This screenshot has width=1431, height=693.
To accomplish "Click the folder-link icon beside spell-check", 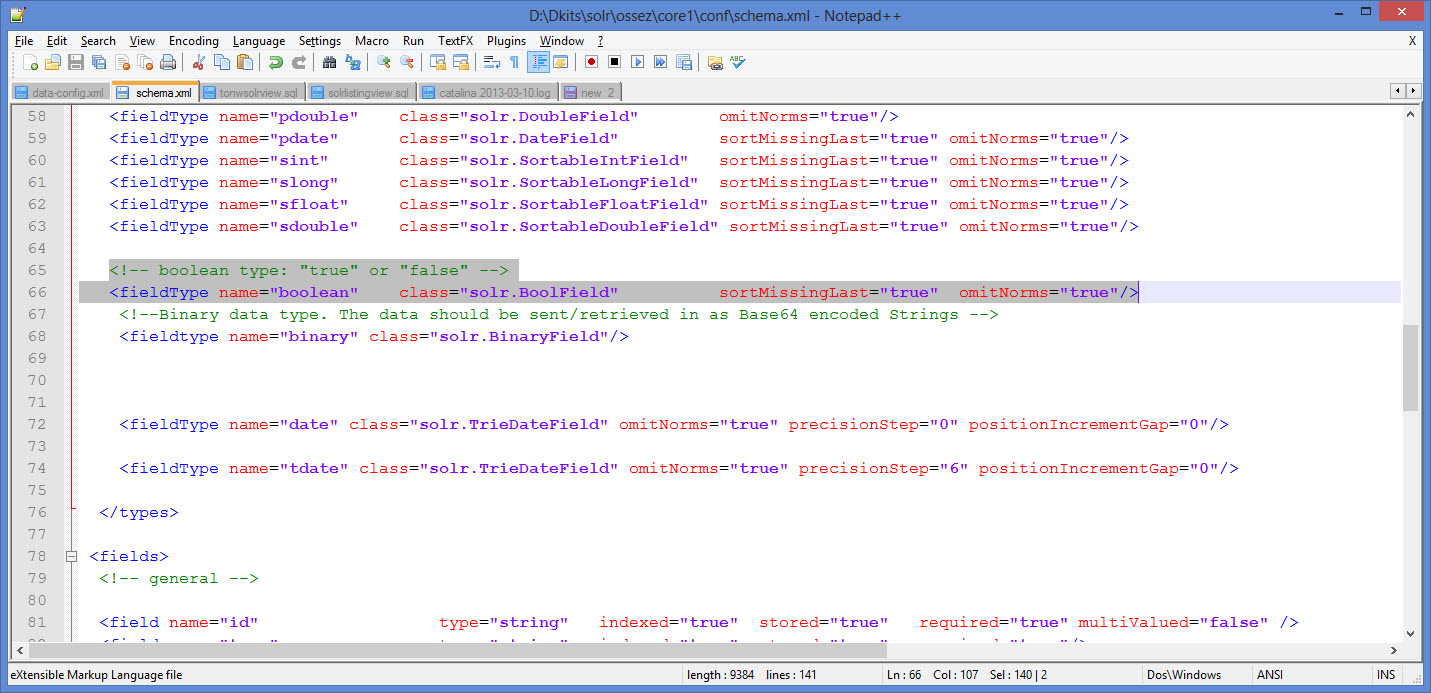I will pos(714,62).
